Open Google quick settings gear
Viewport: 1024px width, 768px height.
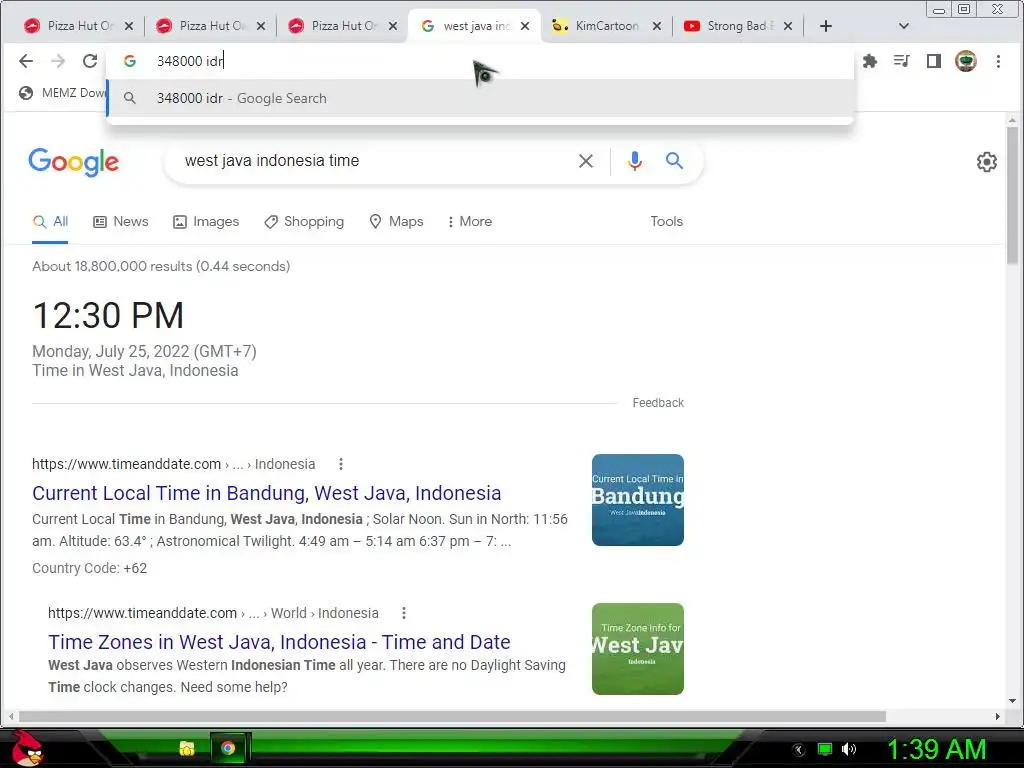987,161
